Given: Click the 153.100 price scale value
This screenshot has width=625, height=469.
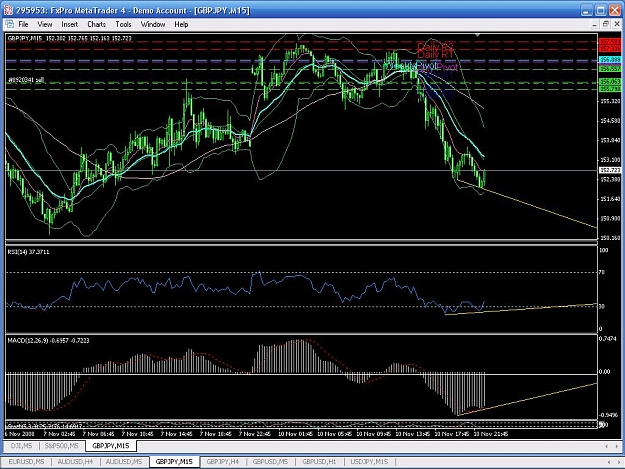Looking at the screenshot, I should 610,160.
